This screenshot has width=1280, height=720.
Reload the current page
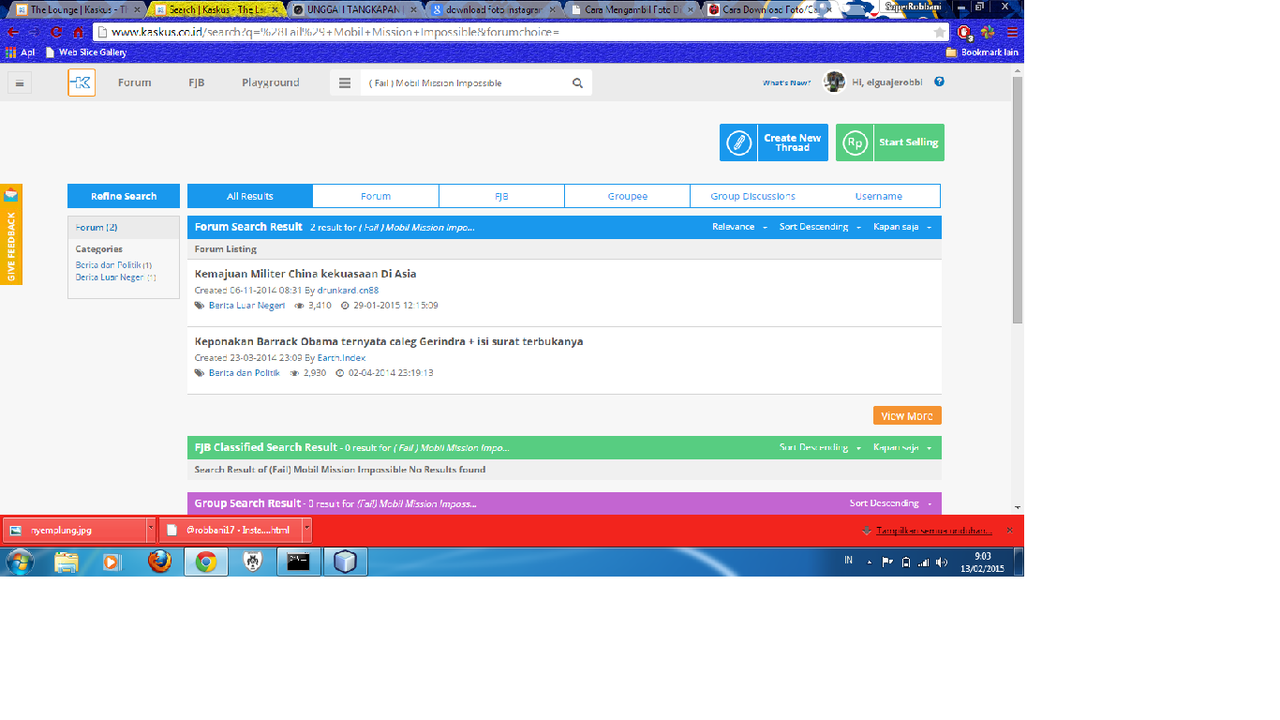tap(56, 32)
